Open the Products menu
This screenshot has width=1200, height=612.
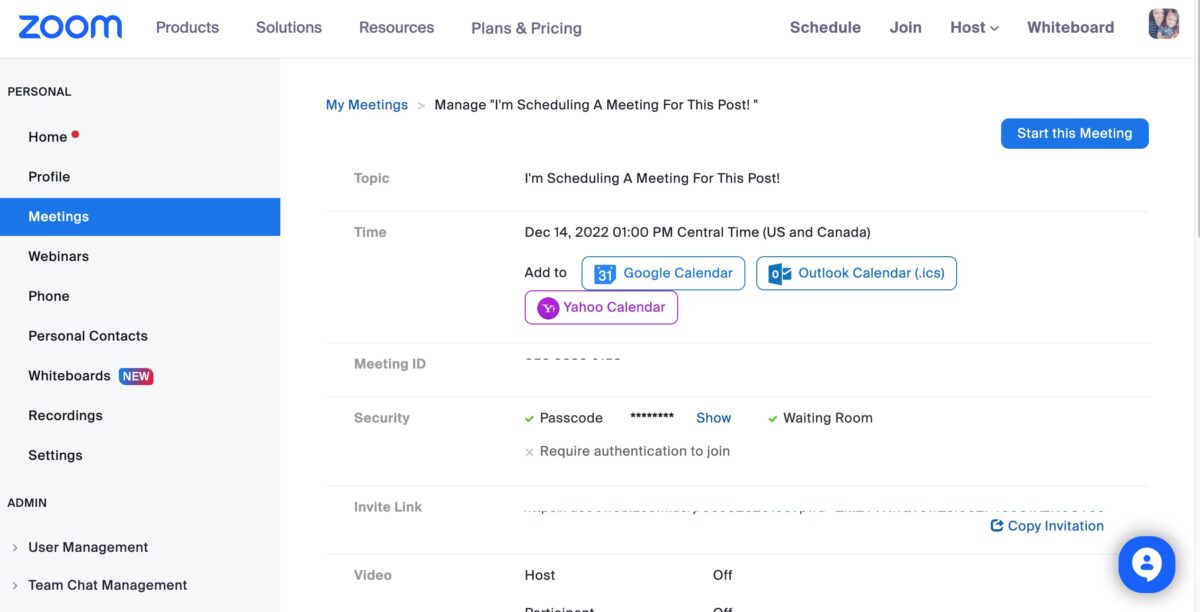pyautogui.click(x=187, y=28)
